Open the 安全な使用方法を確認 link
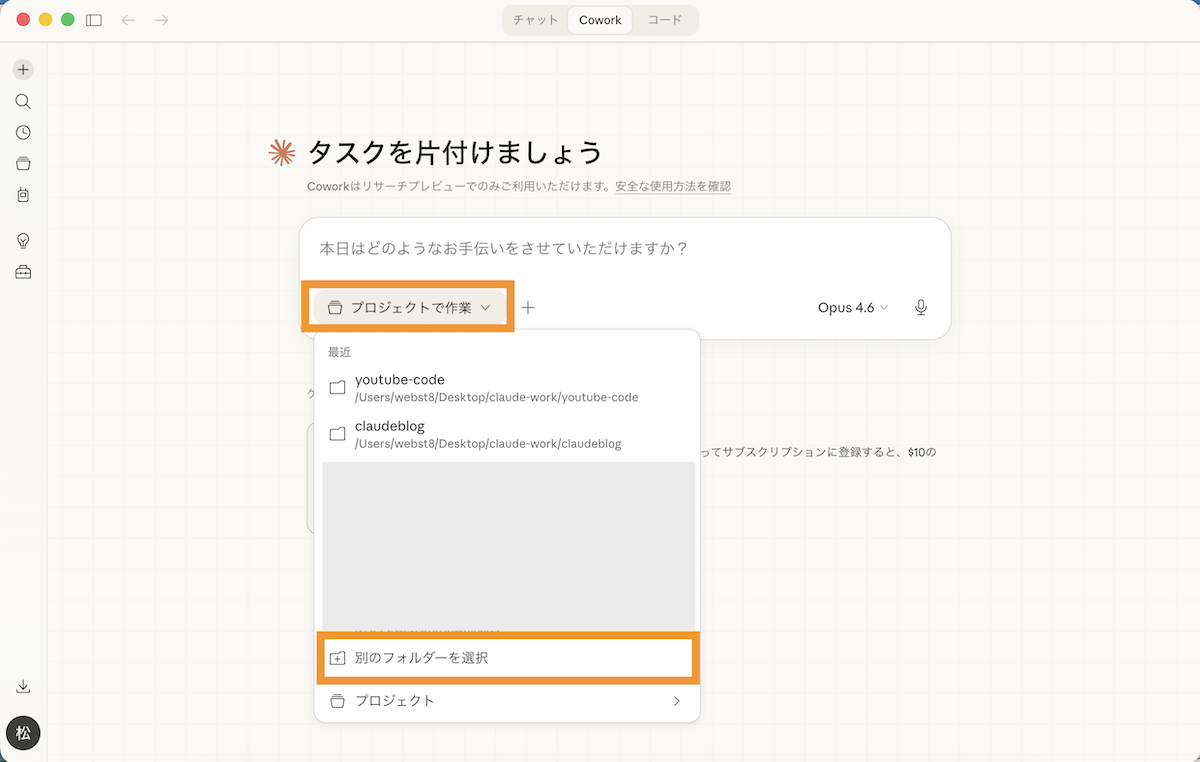The width and height of the screenshot is (1200, 762). [x=672, y=186]
